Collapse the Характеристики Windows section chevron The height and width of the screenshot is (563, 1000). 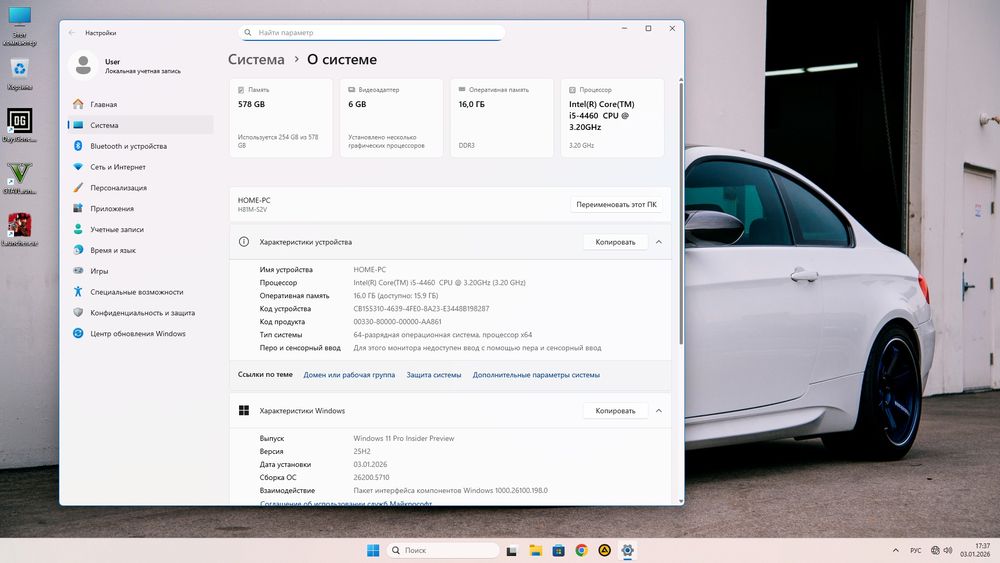click(x=659, y=411)
